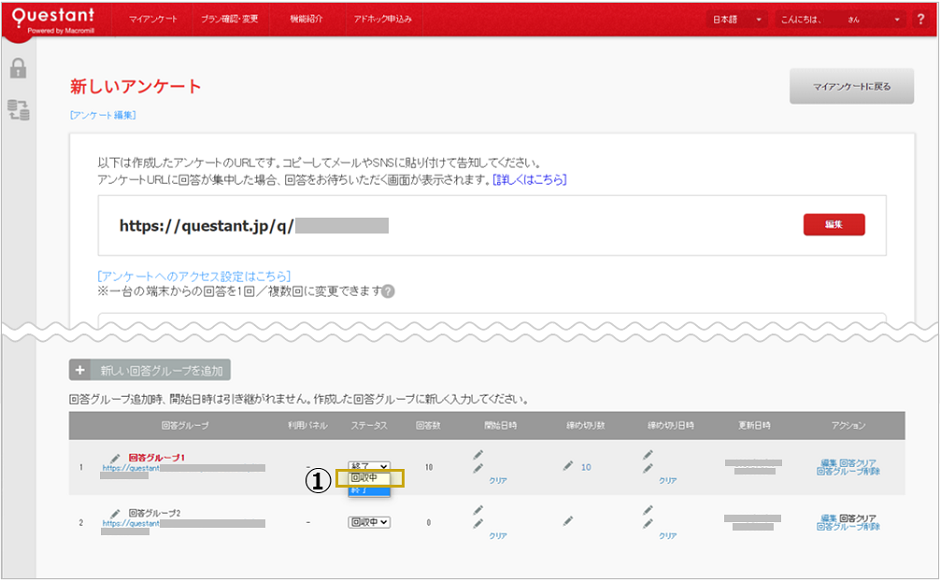
Task: Open status dropdown for 回答グループ2
Action: click(369, 522)
